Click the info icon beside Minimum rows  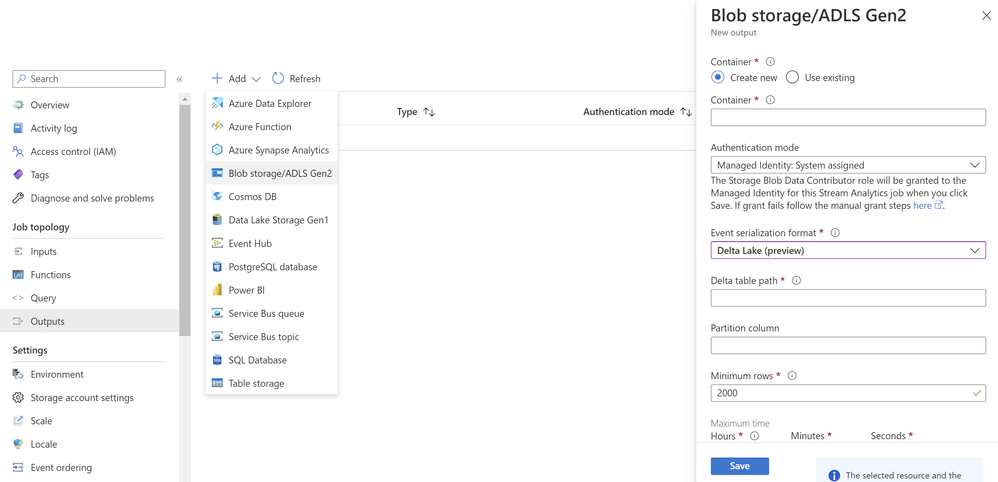coord(793,376)
